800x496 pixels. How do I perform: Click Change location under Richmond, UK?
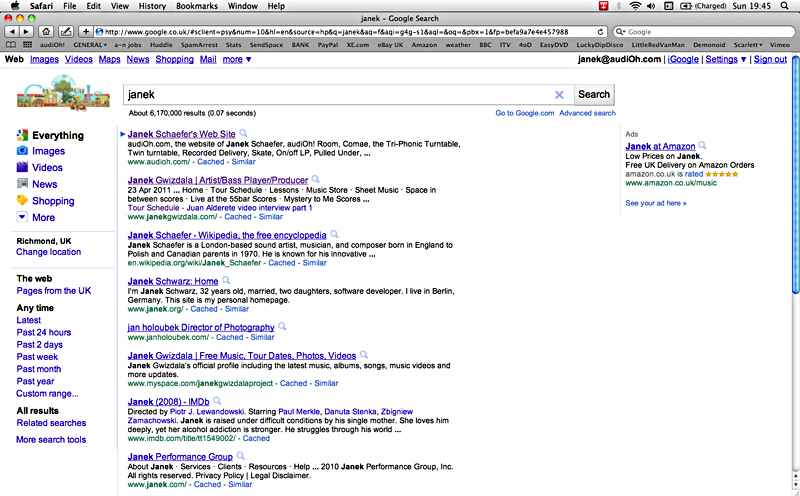point(48,252)
